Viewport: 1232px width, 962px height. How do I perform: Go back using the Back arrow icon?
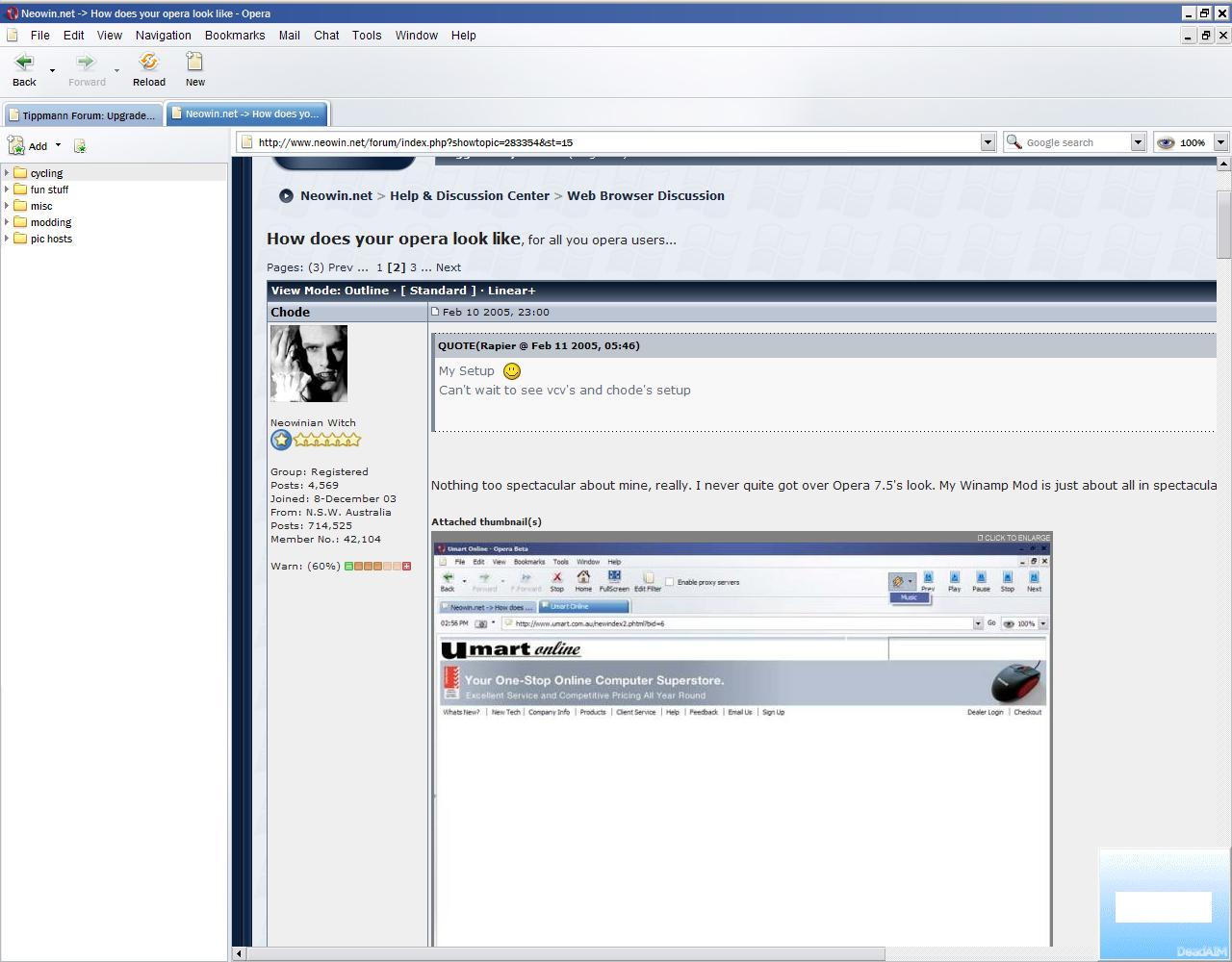click(x=24, y=63)
